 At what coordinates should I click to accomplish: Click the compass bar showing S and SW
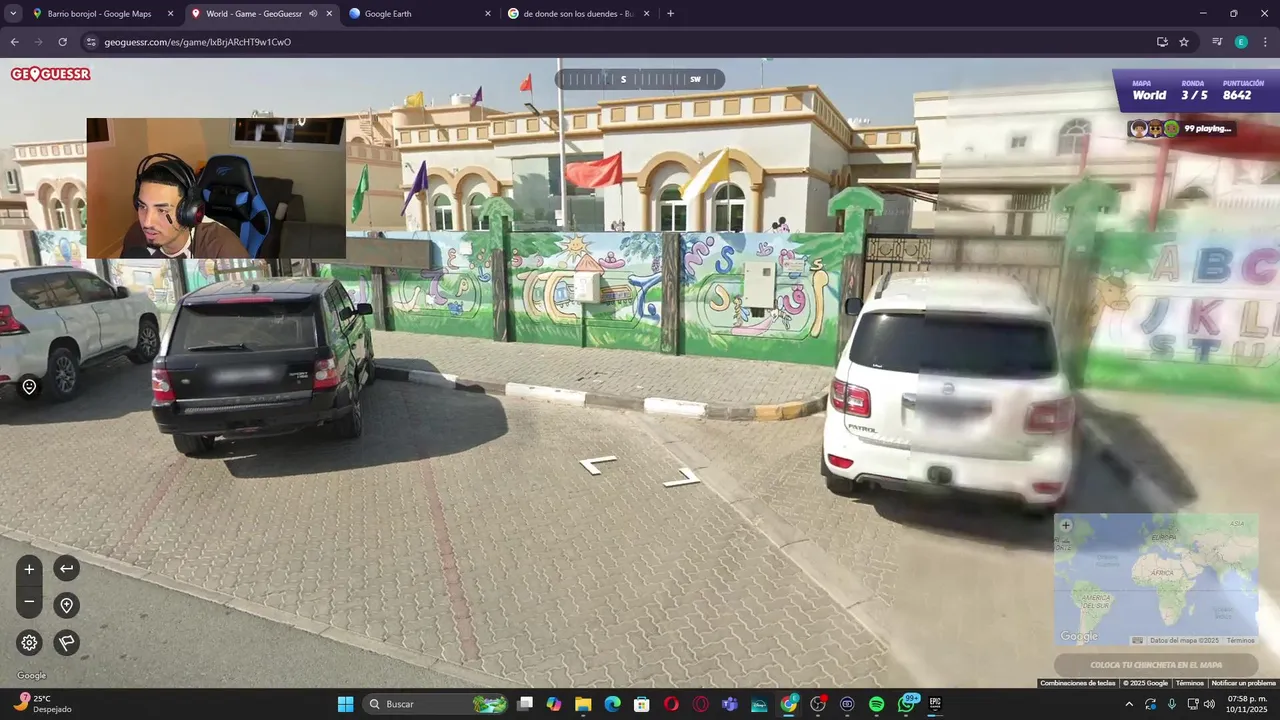(640, 79)
